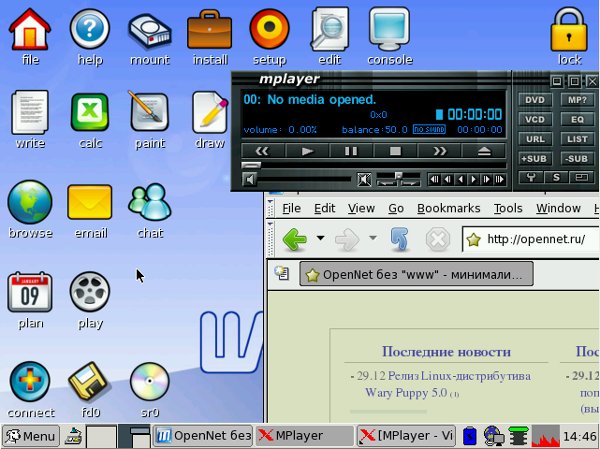Screen dimensions: 600x449
Task: Click the URL button in mplayer
Action: 535,139
